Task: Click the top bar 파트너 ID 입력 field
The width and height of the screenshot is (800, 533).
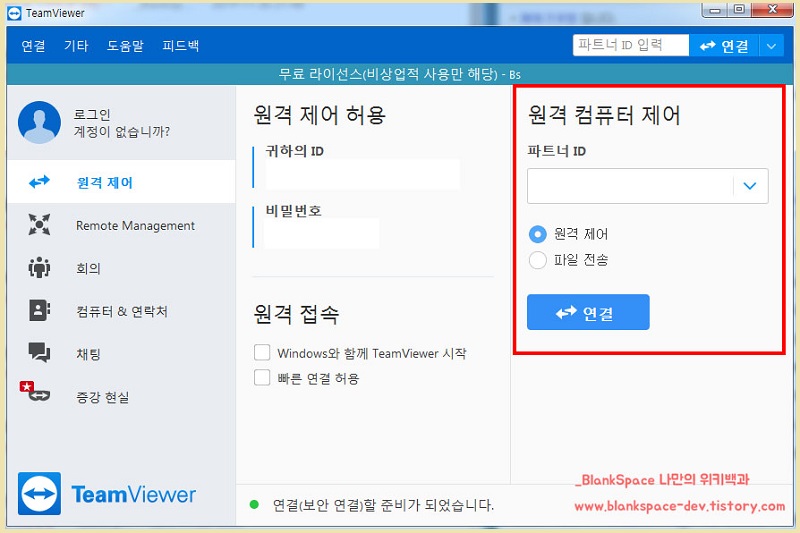Action: click(x=631, y=45)
